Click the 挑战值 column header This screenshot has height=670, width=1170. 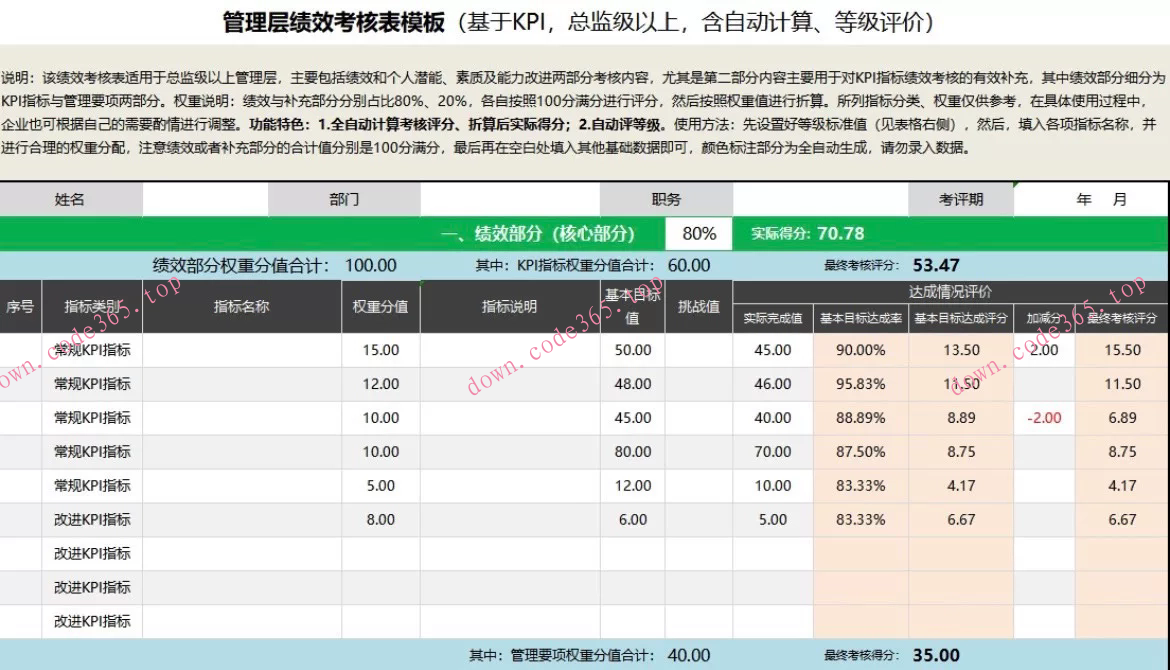(700, 307)
